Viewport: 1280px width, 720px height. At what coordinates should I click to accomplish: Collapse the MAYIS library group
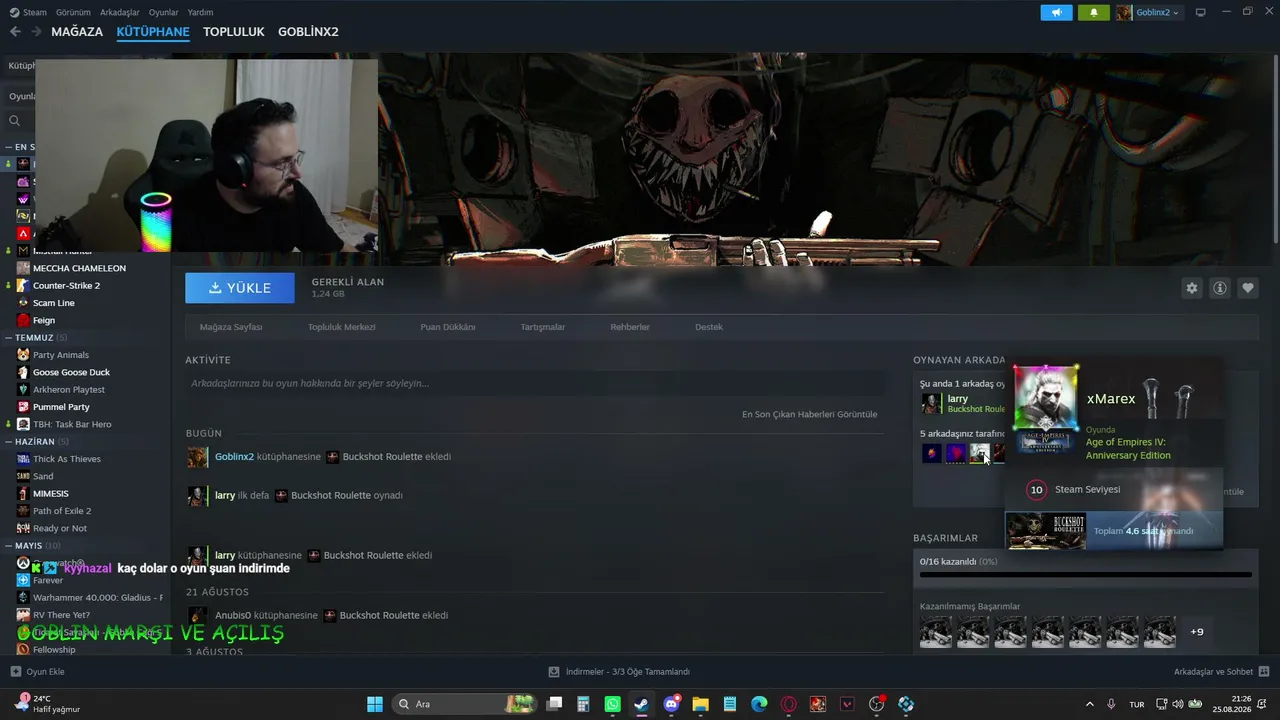click(x=9, y=546)
